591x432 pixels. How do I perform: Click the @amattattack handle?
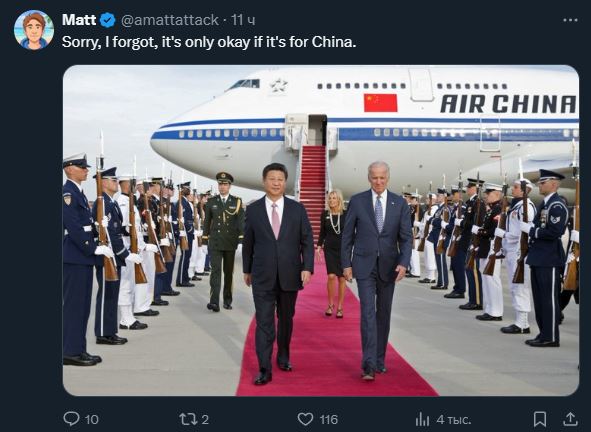170,20
